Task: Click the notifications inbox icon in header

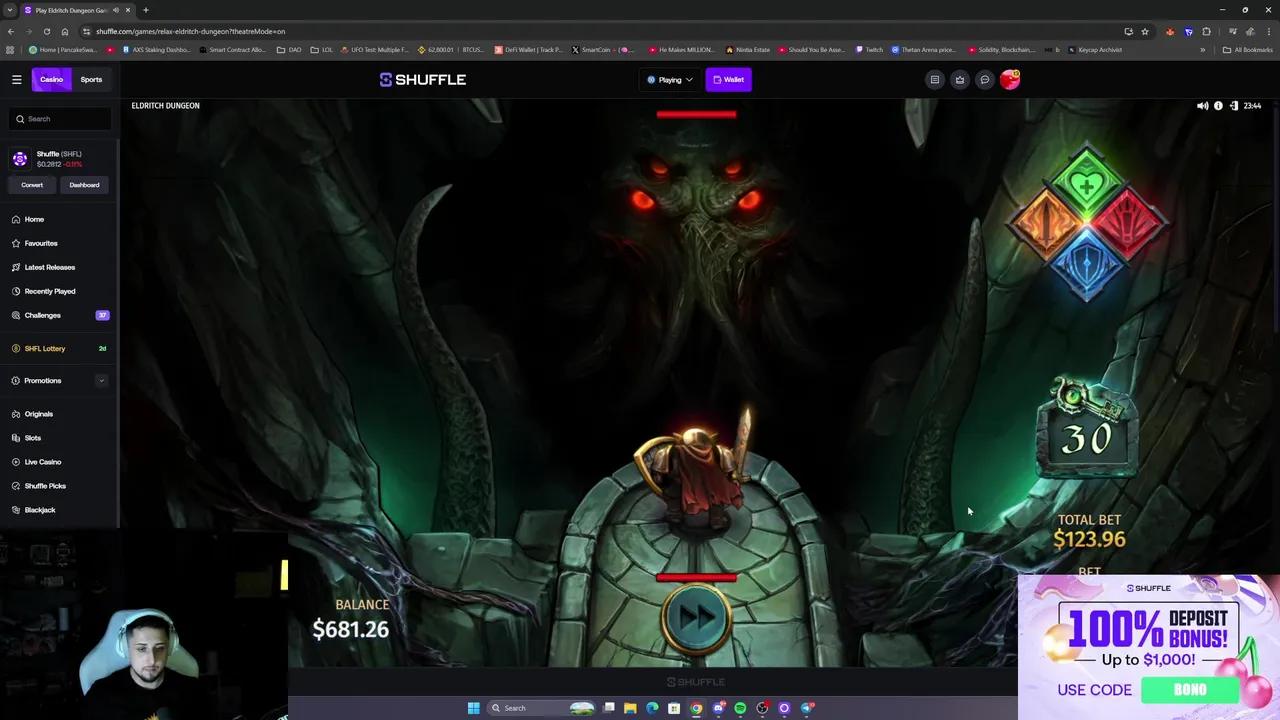Action: coord(934,79)
